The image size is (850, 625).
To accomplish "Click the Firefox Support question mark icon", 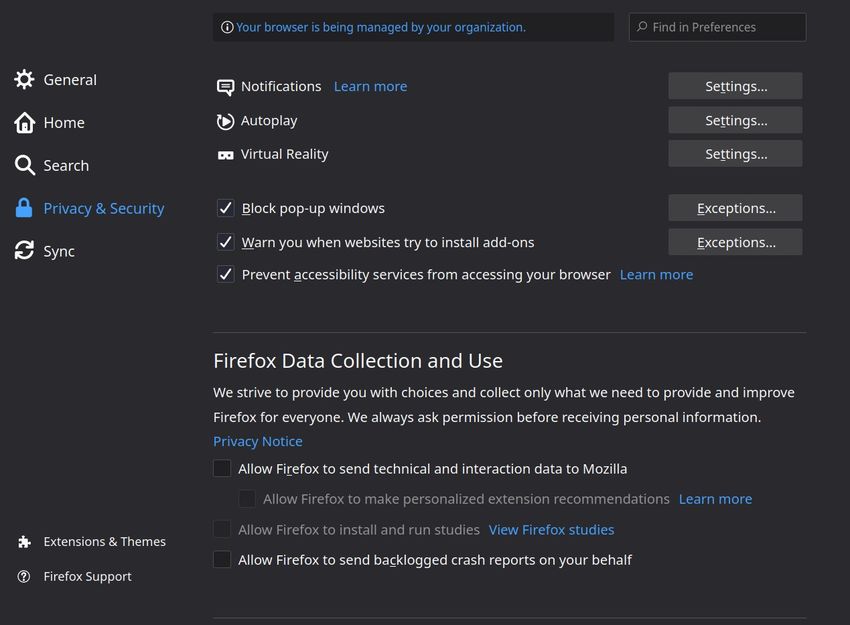I will pyautogui.click(x=24, y=576).
